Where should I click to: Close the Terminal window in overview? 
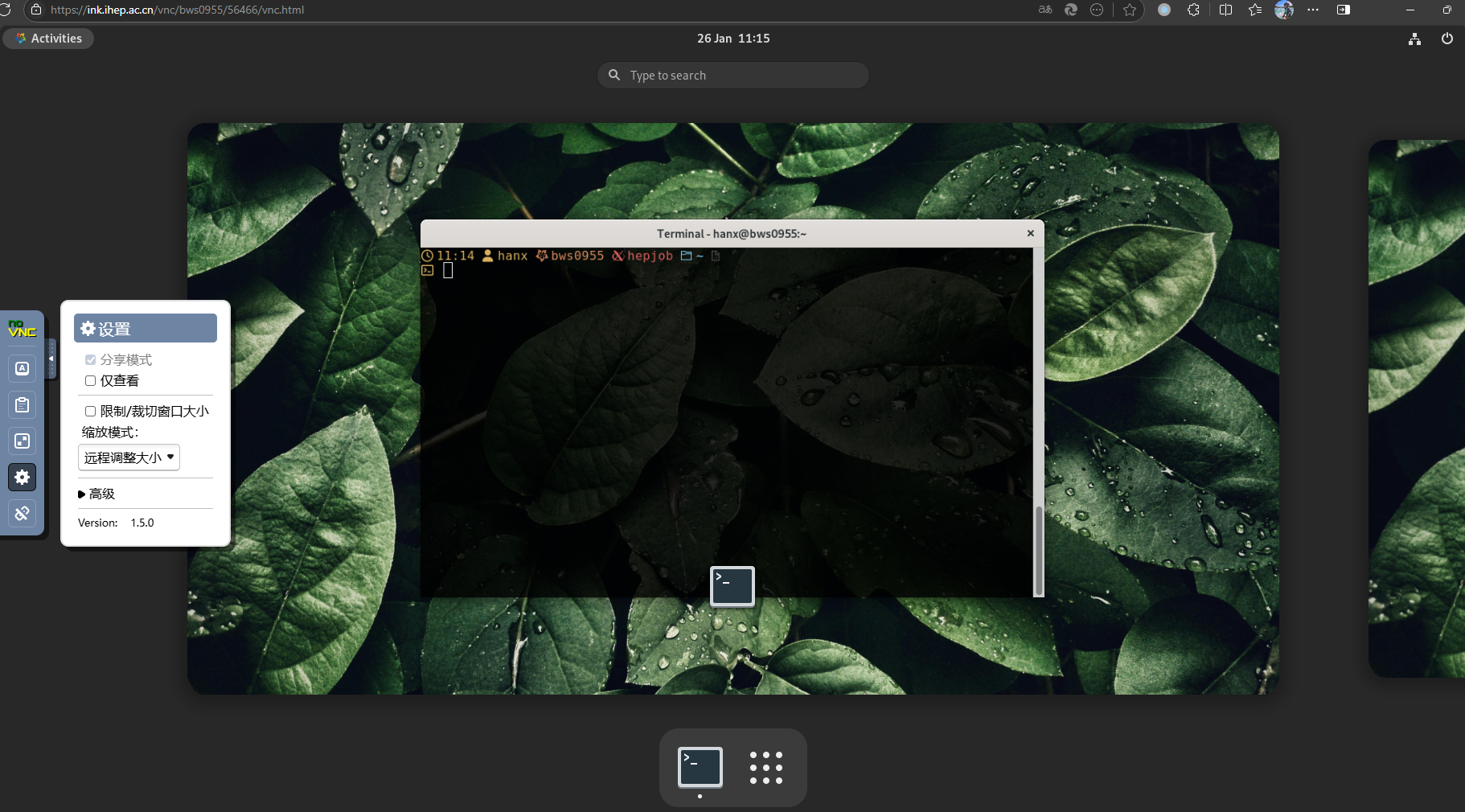click(x=1030, y=233)
